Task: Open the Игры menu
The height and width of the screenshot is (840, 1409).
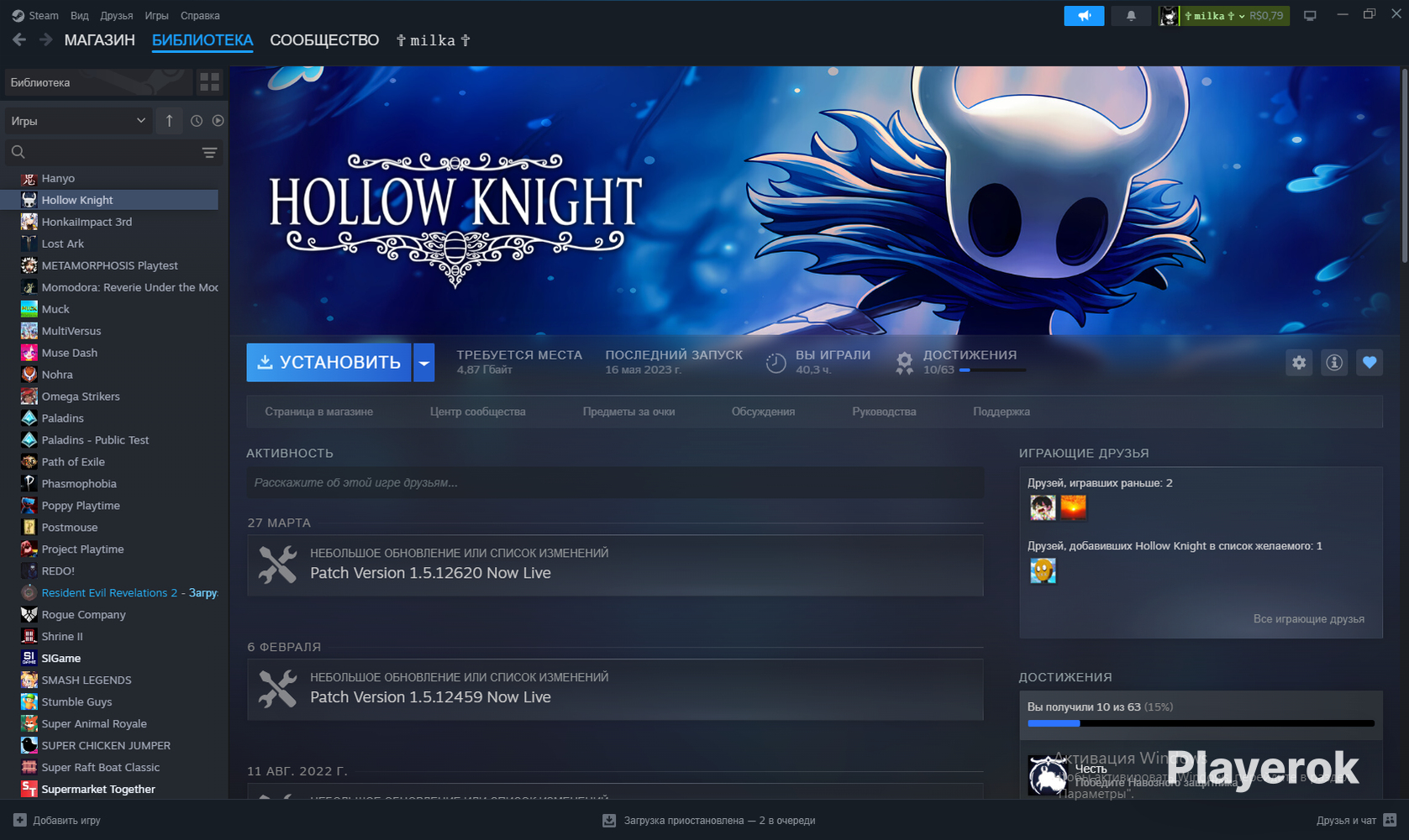Action: pos(156,16)
